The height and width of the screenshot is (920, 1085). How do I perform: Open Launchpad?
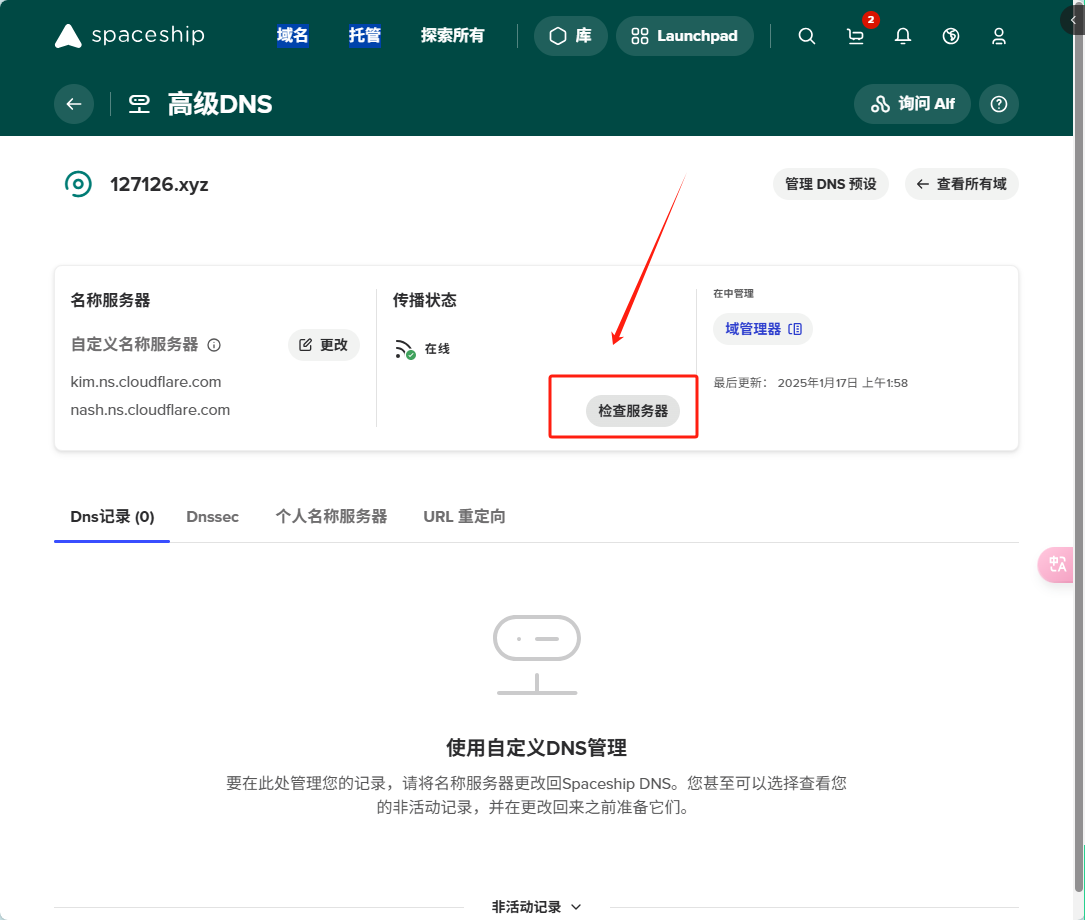[684, 36]
